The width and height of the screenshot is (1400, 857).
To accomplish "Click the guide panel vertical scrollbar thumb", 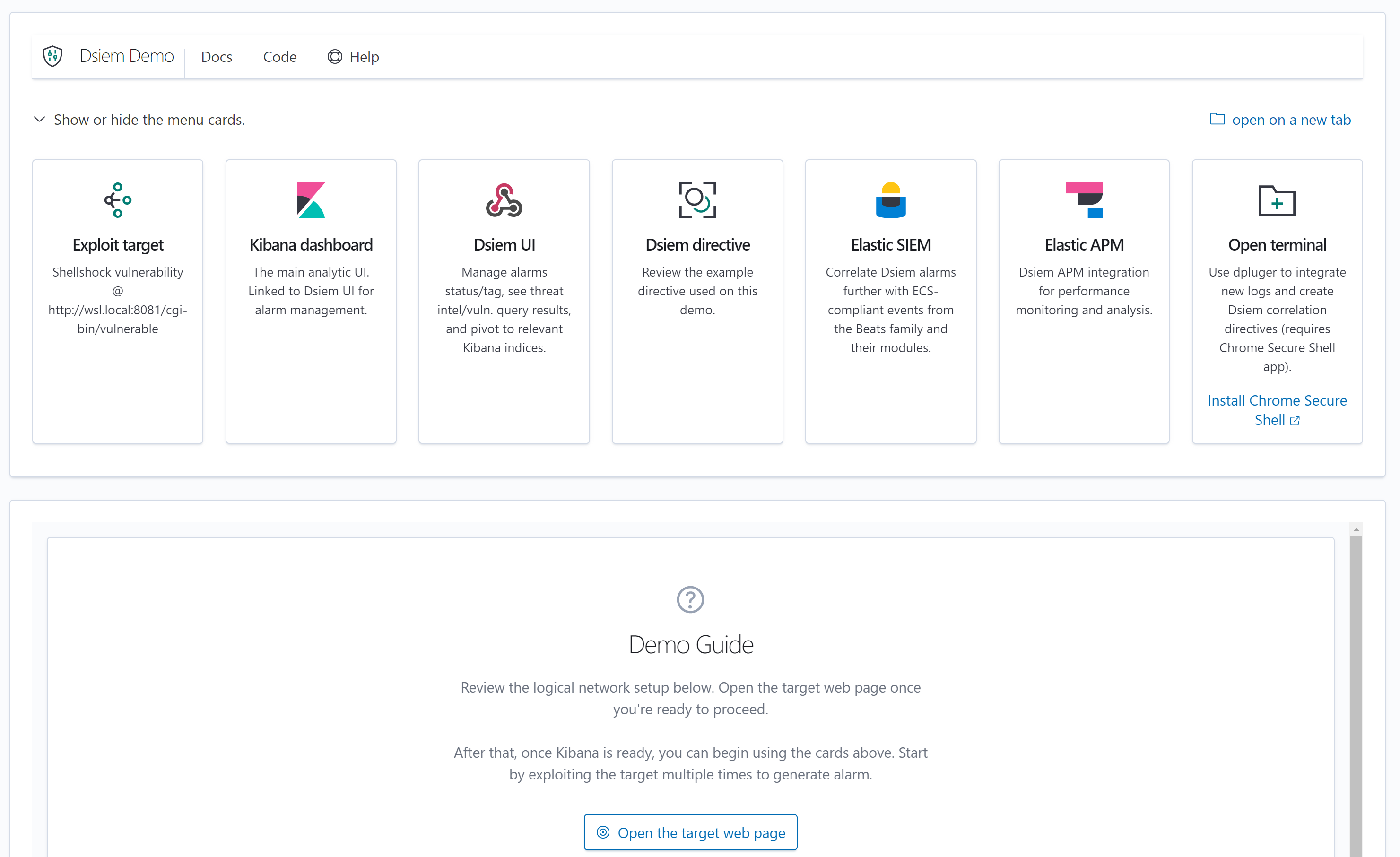I will point(1356,696).
